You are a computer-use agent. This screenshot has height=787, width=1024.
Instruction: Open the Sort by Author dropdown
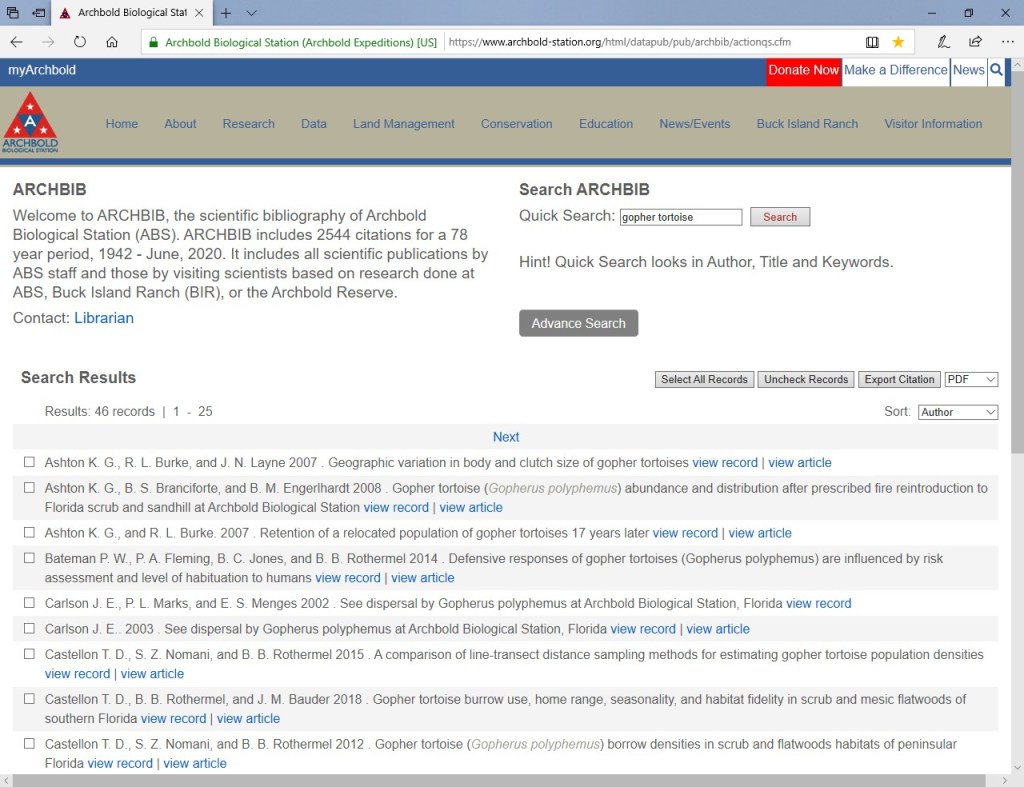957,412
